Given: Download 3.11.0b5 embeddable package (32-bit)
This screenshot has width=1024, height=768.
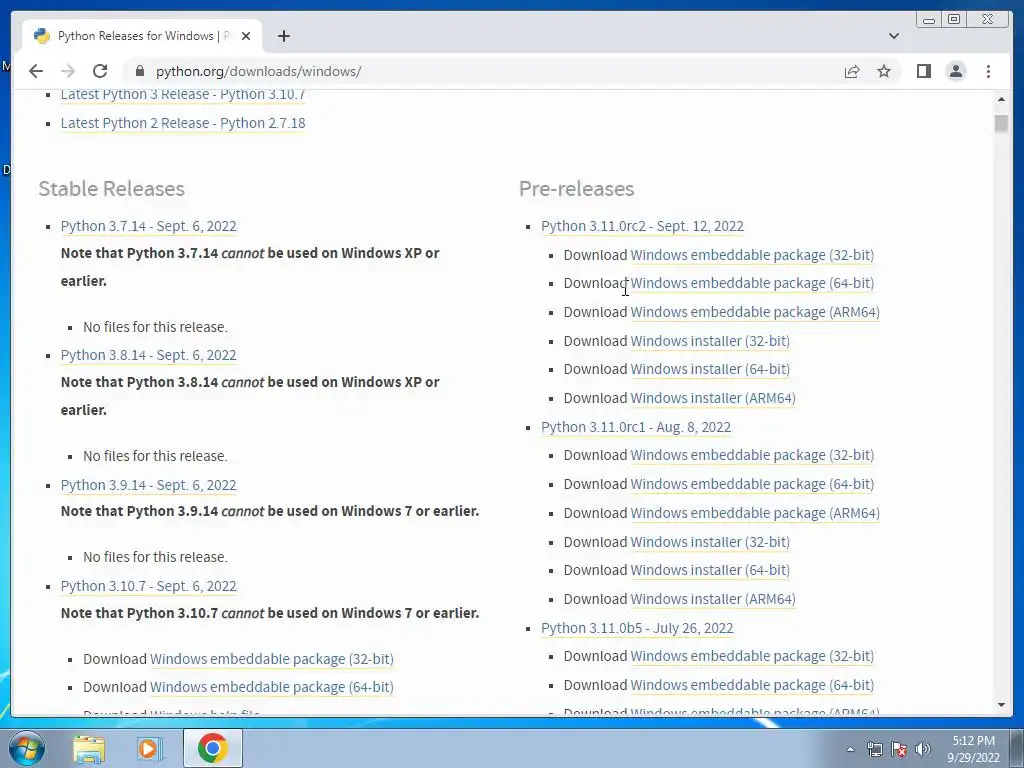Looking at the screenshot, I should point(752,656).
